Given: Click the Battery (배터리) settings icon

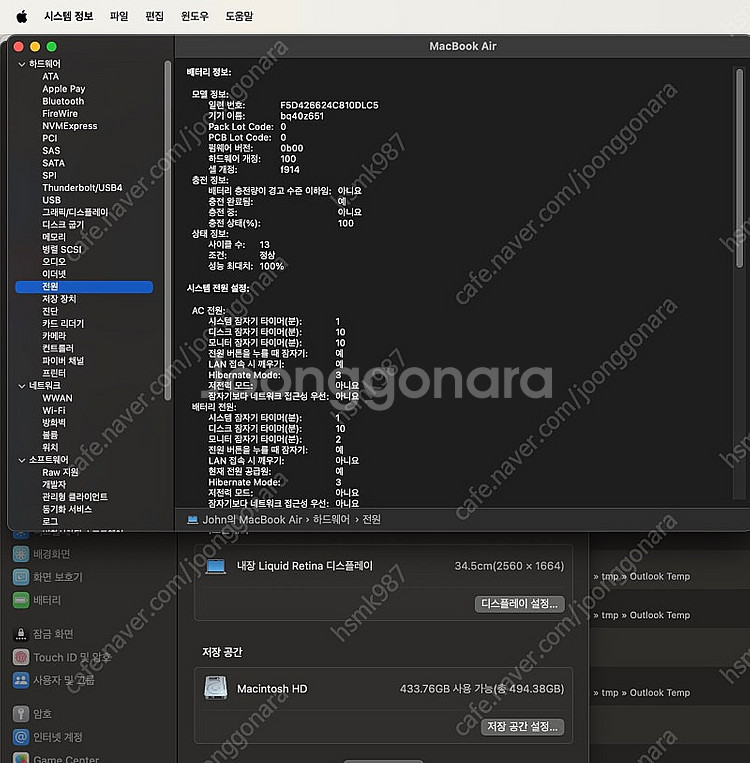Looking at the screenshot, I should pyautogui.click(x=20, y=600).
